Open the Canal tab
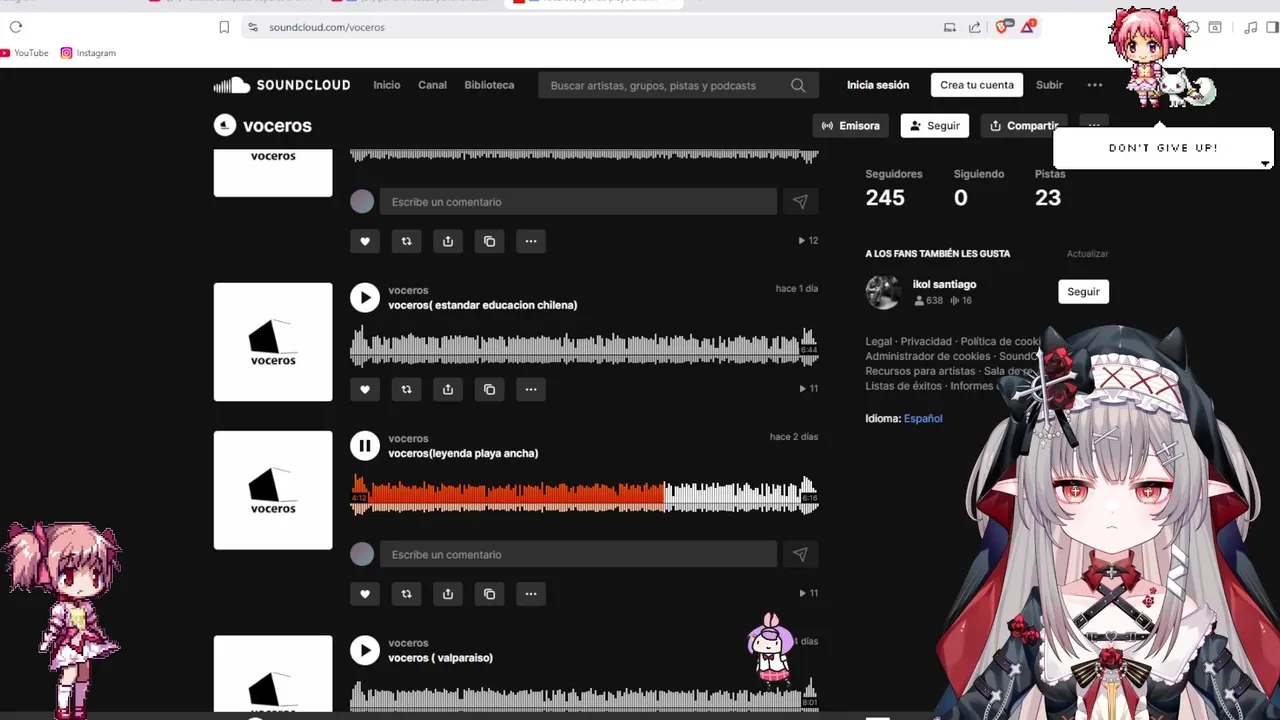The width and height of the screenshot is (1280, 720). click(x=432, y=85)
